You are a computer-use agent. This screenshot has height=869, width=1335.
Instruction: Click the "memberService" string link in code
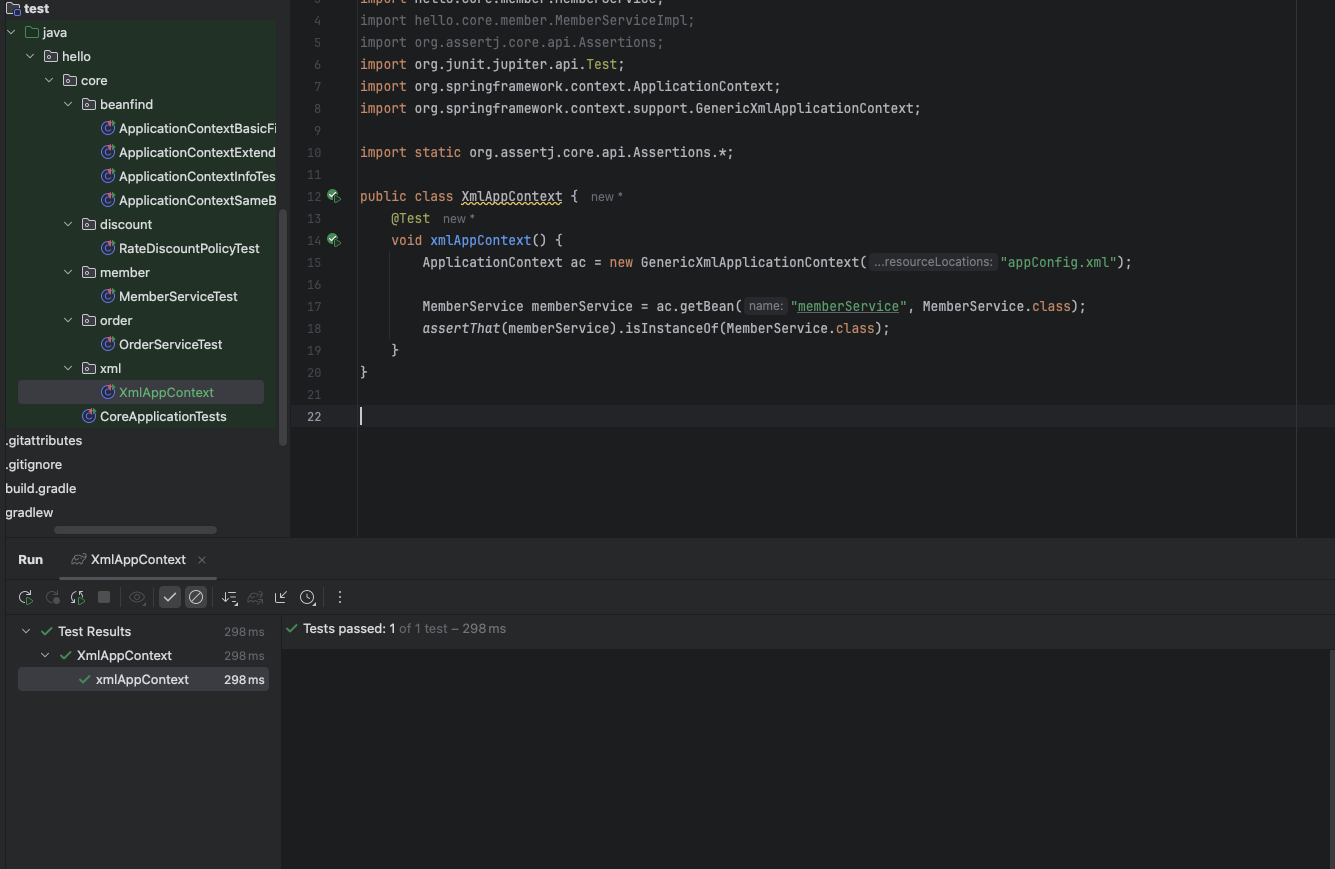coord(848,307)
